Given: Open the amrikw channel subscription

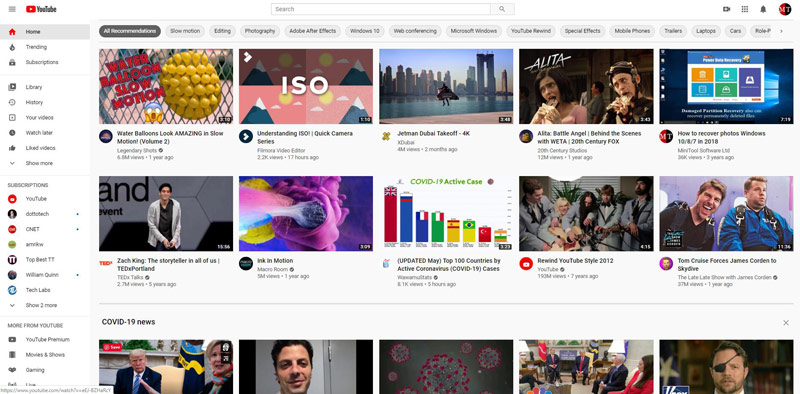Looking at the screenshot, I should (45, 244).
